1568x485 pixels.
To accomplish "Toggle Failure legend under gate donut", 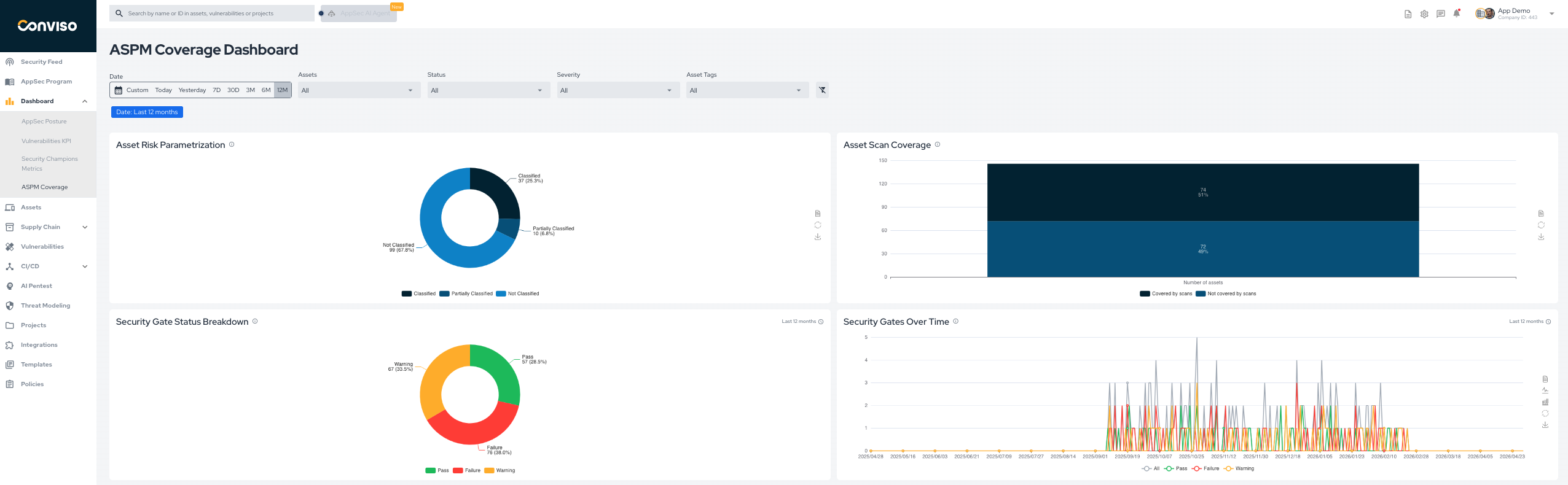I will (466, 470).
